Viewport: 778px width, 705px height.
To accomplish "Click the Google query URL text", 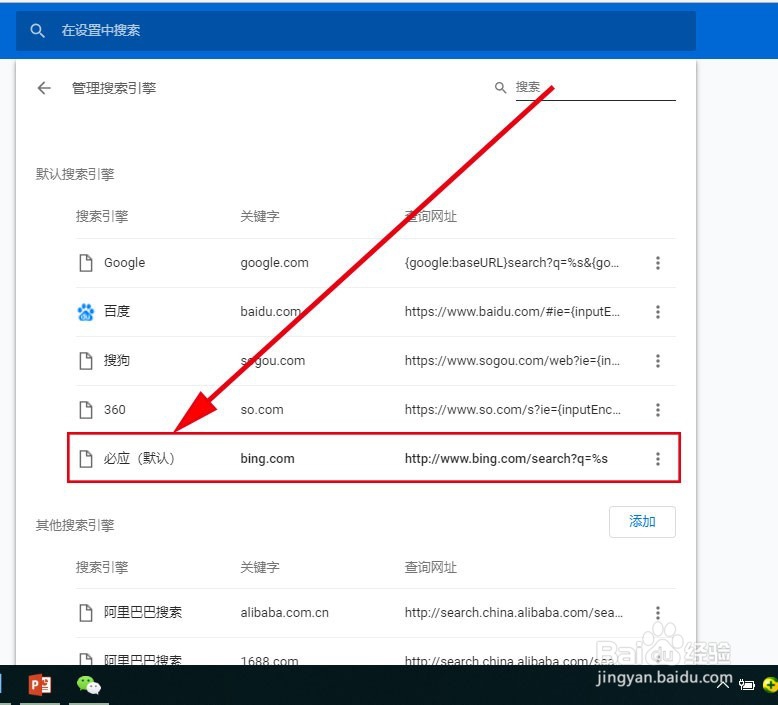I will coord(512,262).
